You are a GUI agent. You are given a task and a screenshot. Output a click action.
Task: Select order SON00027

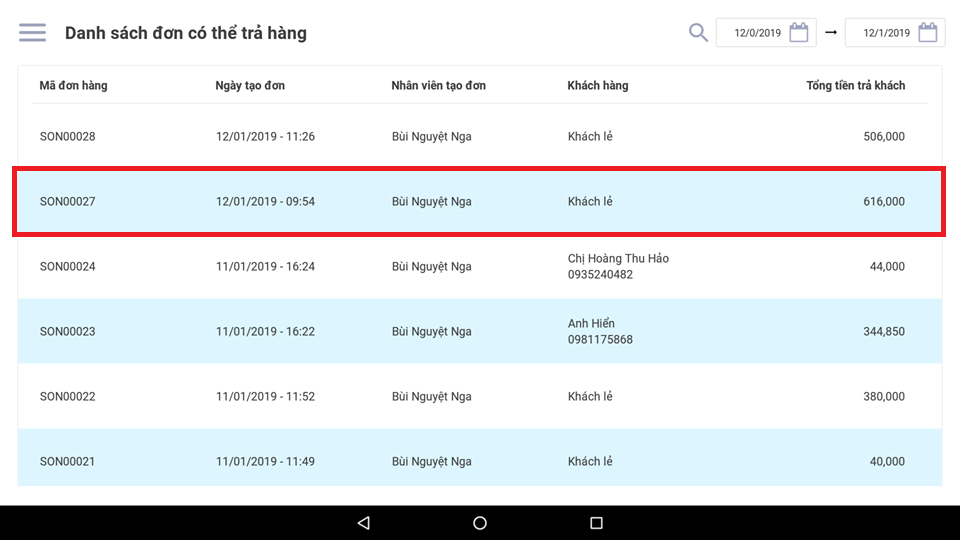pyautogui.click(x=68, y=202)
